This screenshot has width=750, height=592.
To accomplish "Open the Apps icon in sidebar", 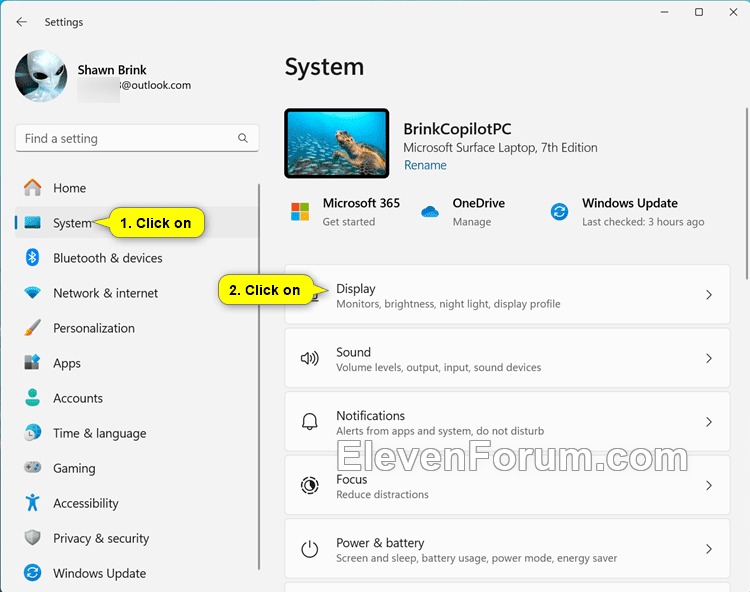I will pyautogui.click(x=33, y=362).
